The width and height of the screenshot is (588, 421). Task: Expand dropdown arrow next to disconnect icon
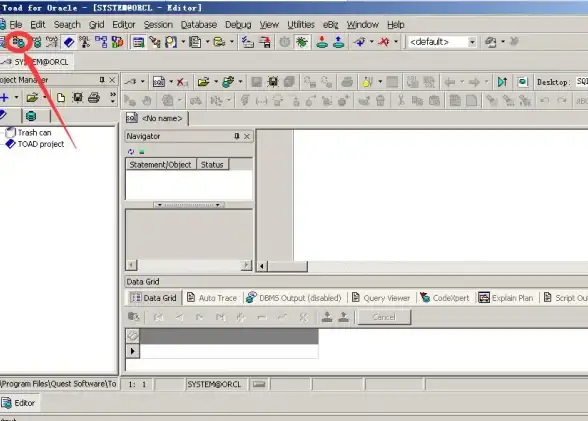pos(396,42)
